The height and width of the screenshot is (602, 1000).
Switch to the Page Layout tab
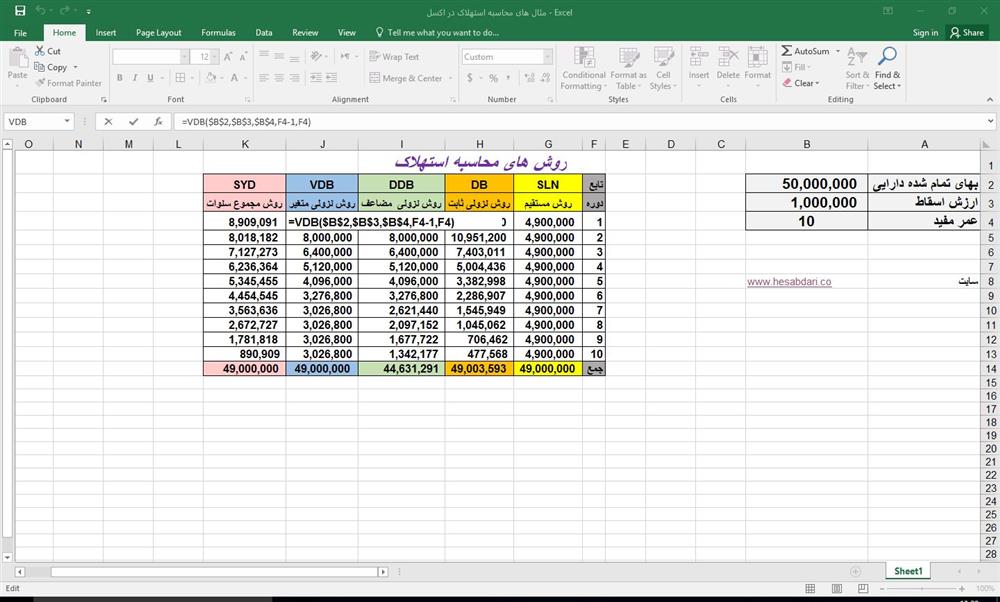coord(158,32)
